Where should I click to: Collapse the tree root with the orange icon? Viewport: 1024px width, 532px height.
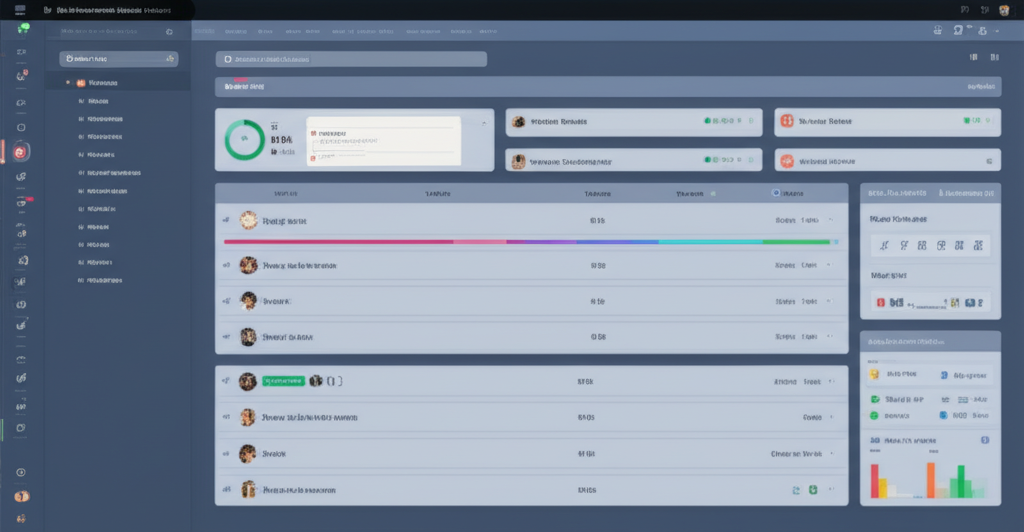pyautogui.click(x=68, y=83)
